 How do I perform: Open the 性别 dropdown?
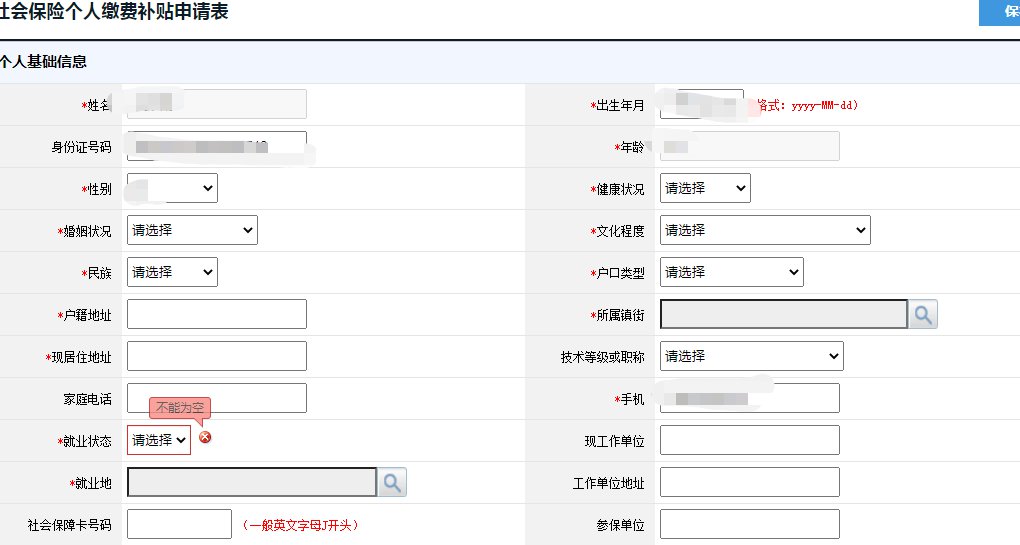click(172, 188)
